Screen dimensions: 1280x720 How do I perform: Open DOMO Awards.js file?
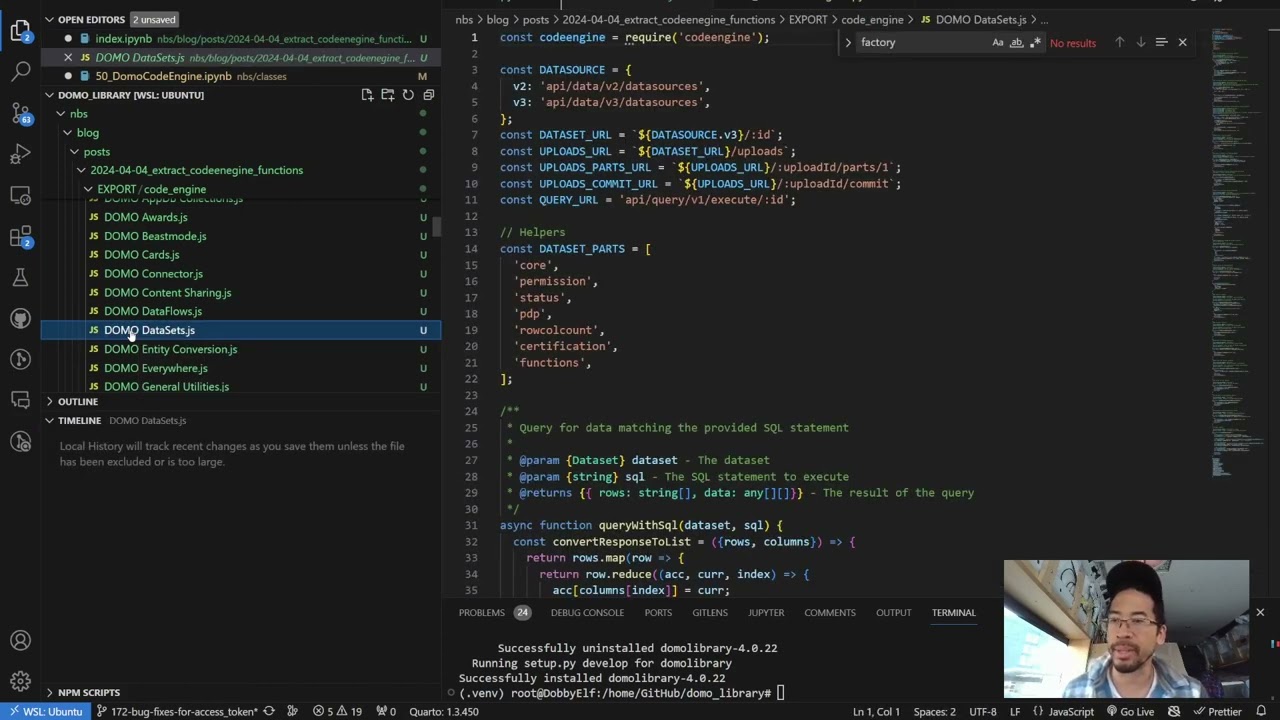tap(240, 217)
